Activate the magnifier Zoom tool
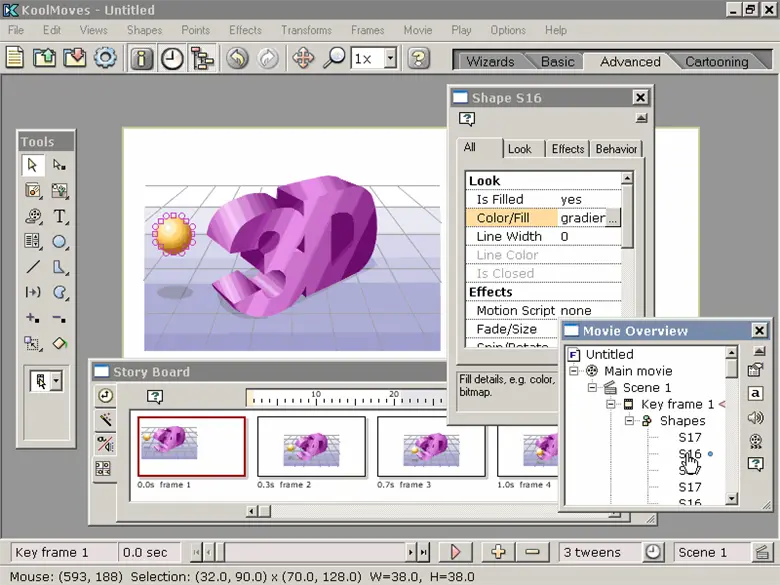The width and height of the screenshot is (780, 585). (x=333, y=58)
